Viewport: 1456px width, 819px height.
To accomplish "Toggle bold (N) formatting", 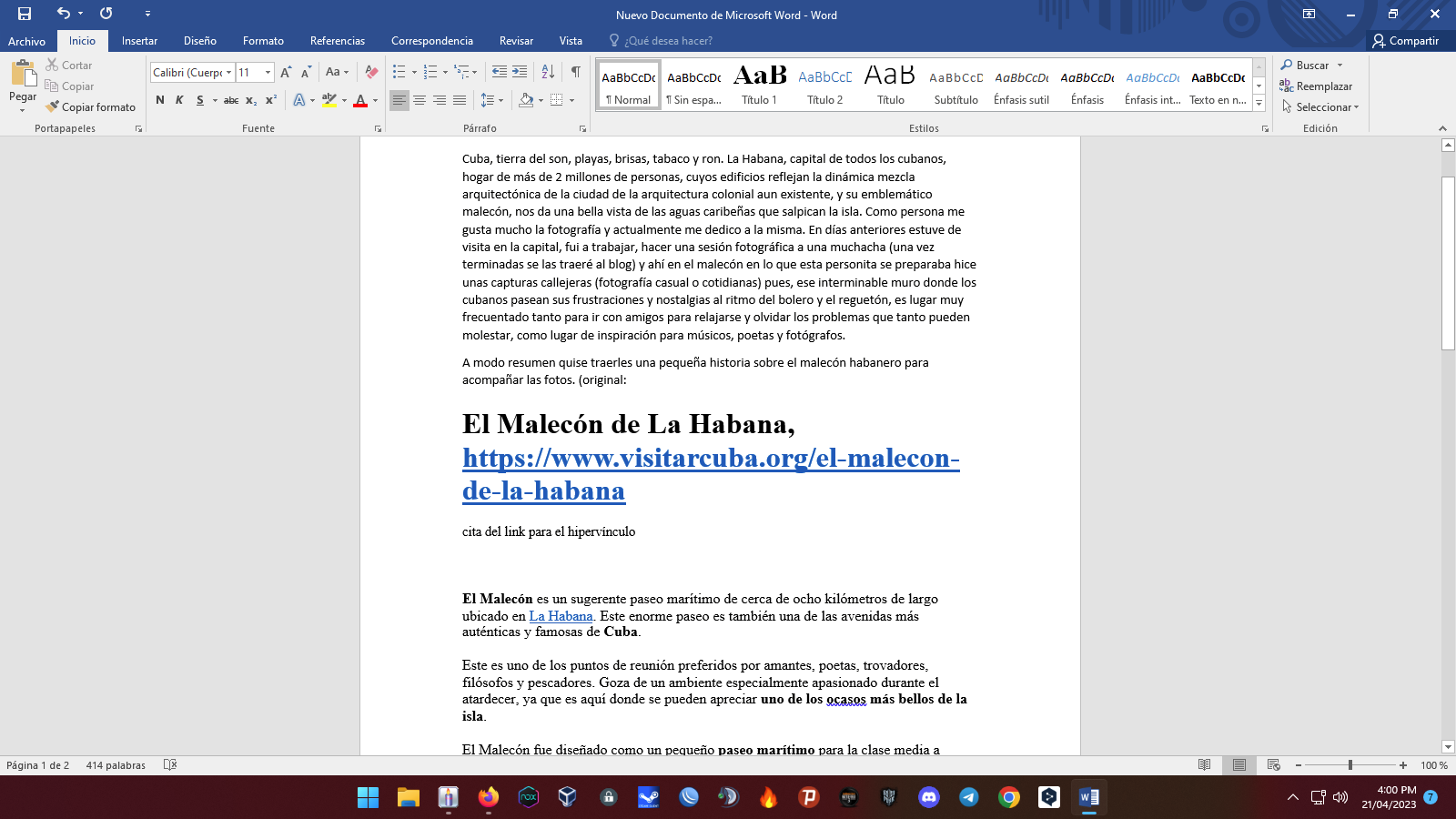I will pyautogui.click(x=160, y=100).
